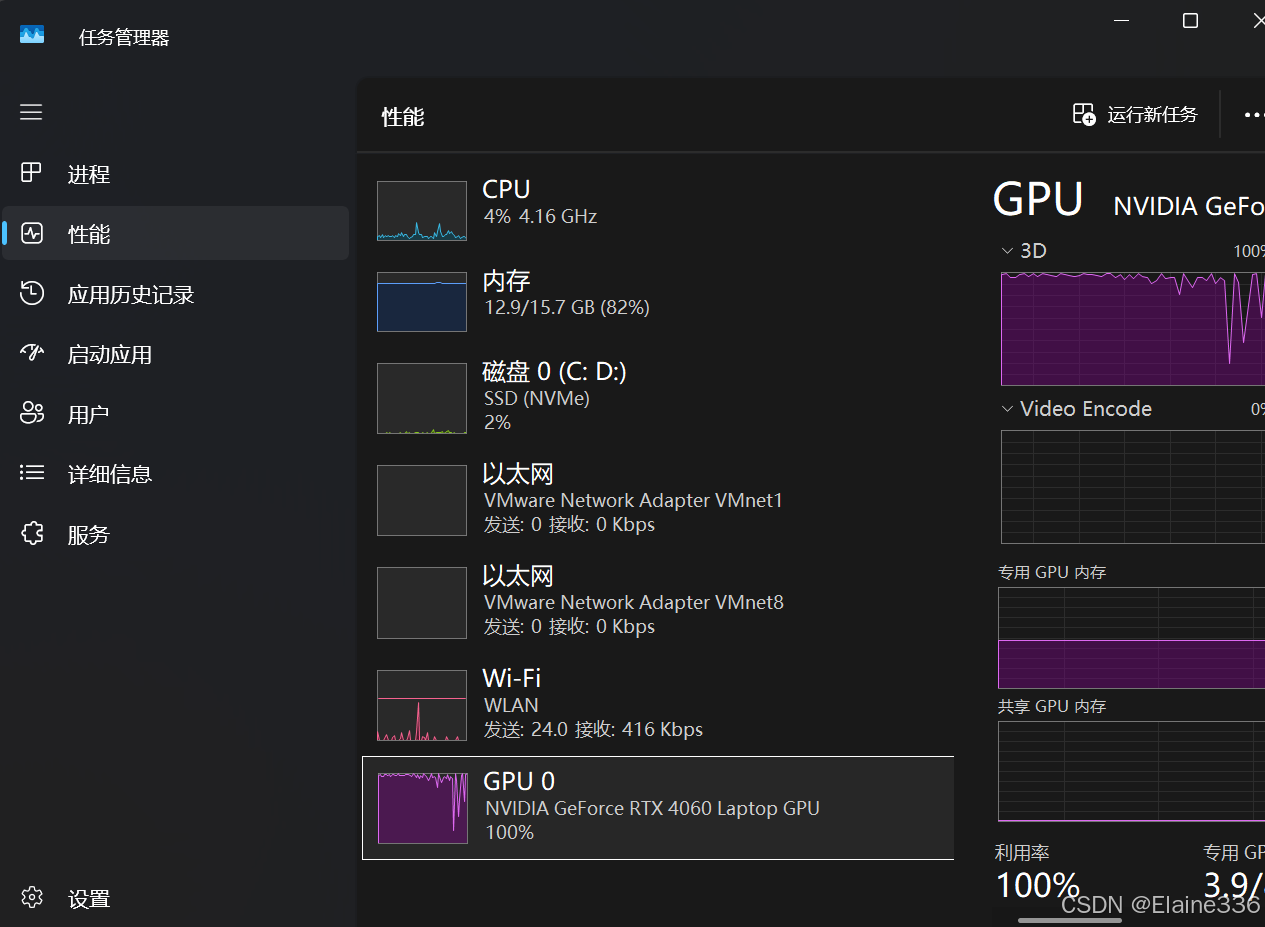Click NVIDIA GeForce RTX 4060 Laptop GPU text
The image size is (1265, 927).
[x=652, y=808]
